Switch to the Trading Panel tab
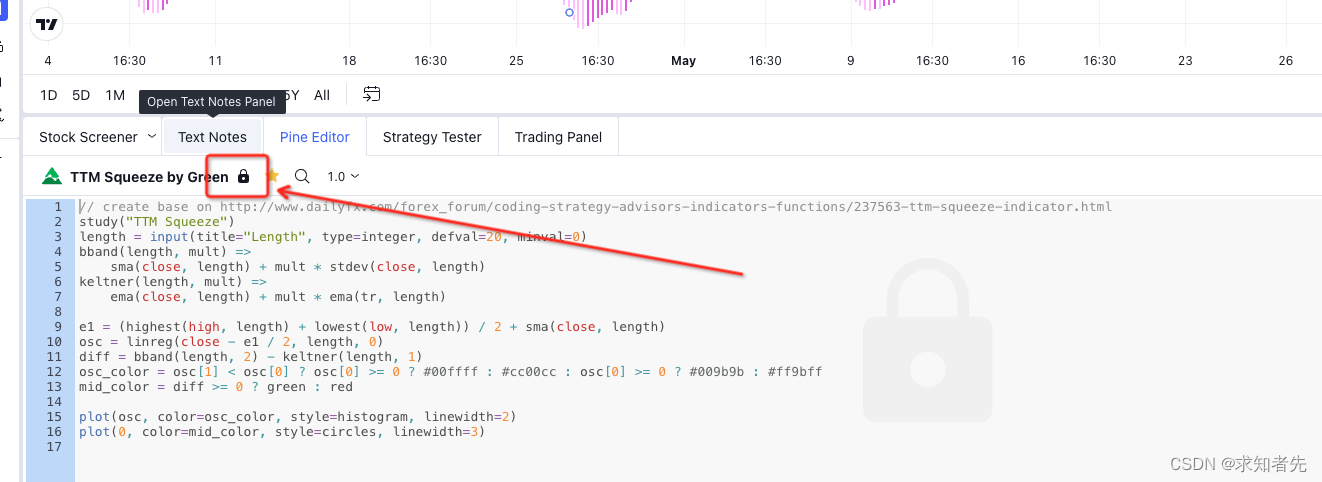1322x482 pixels. 558,137
